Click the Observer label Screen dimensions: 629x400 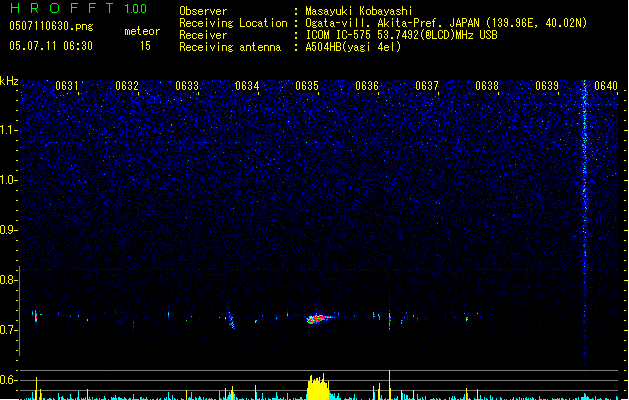203,11
